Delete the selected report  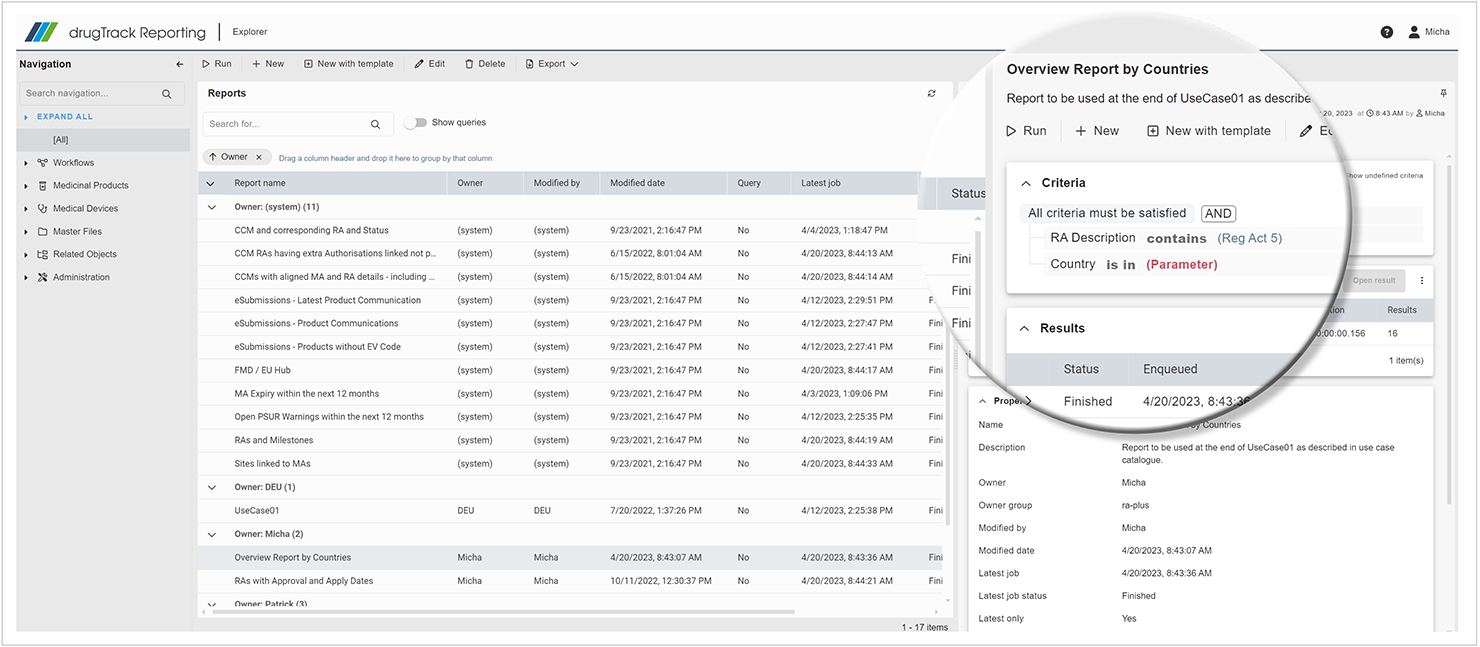click(485, 64)
